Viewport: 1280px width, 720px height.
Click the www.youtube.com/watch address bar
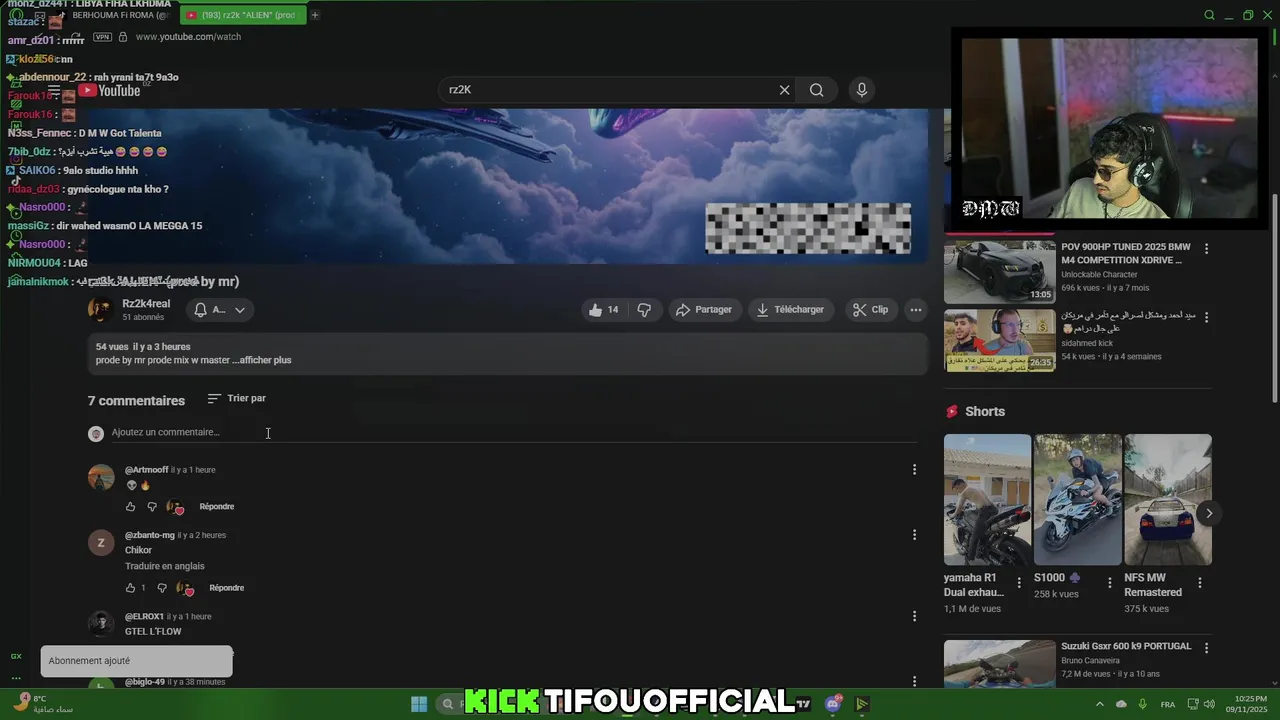click(x=188, y=37)
